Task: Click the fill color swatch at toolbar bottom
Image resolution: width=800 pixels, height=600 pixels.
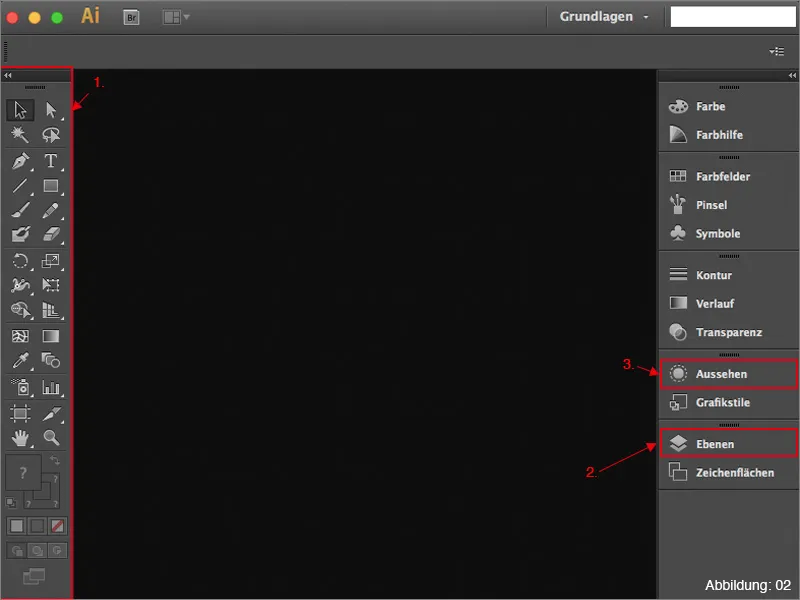Action: tap(24, 472)
